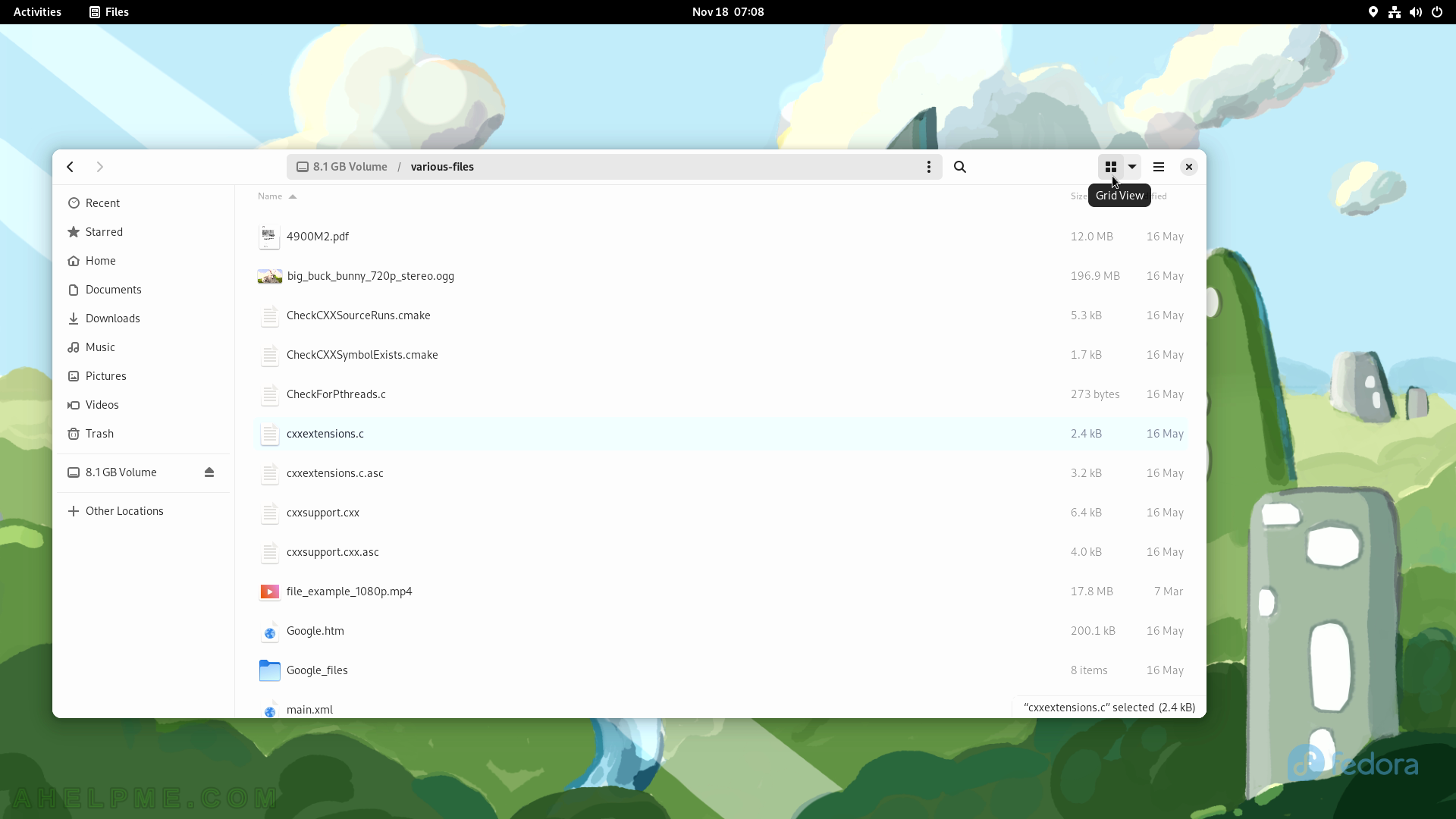Image resolution: width=1456 pixels, height=819 pixels.
Task: Open Music folder in sidebar
Action: (x=144, y=347)
